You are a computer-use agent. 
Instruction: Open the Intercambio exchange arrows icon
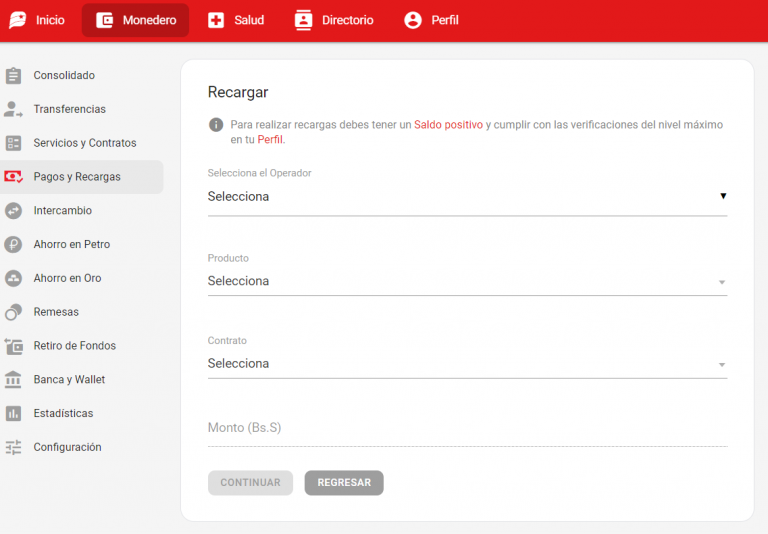(x=13, y=211)
